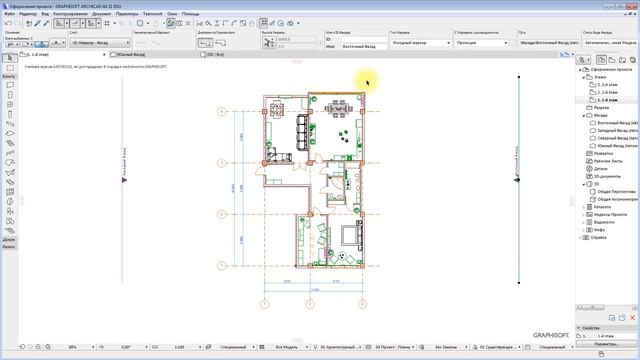The height and width of the screenshot is (360, 640).
Task: Open the 'Редактор' menu
Action: point(28,14)
